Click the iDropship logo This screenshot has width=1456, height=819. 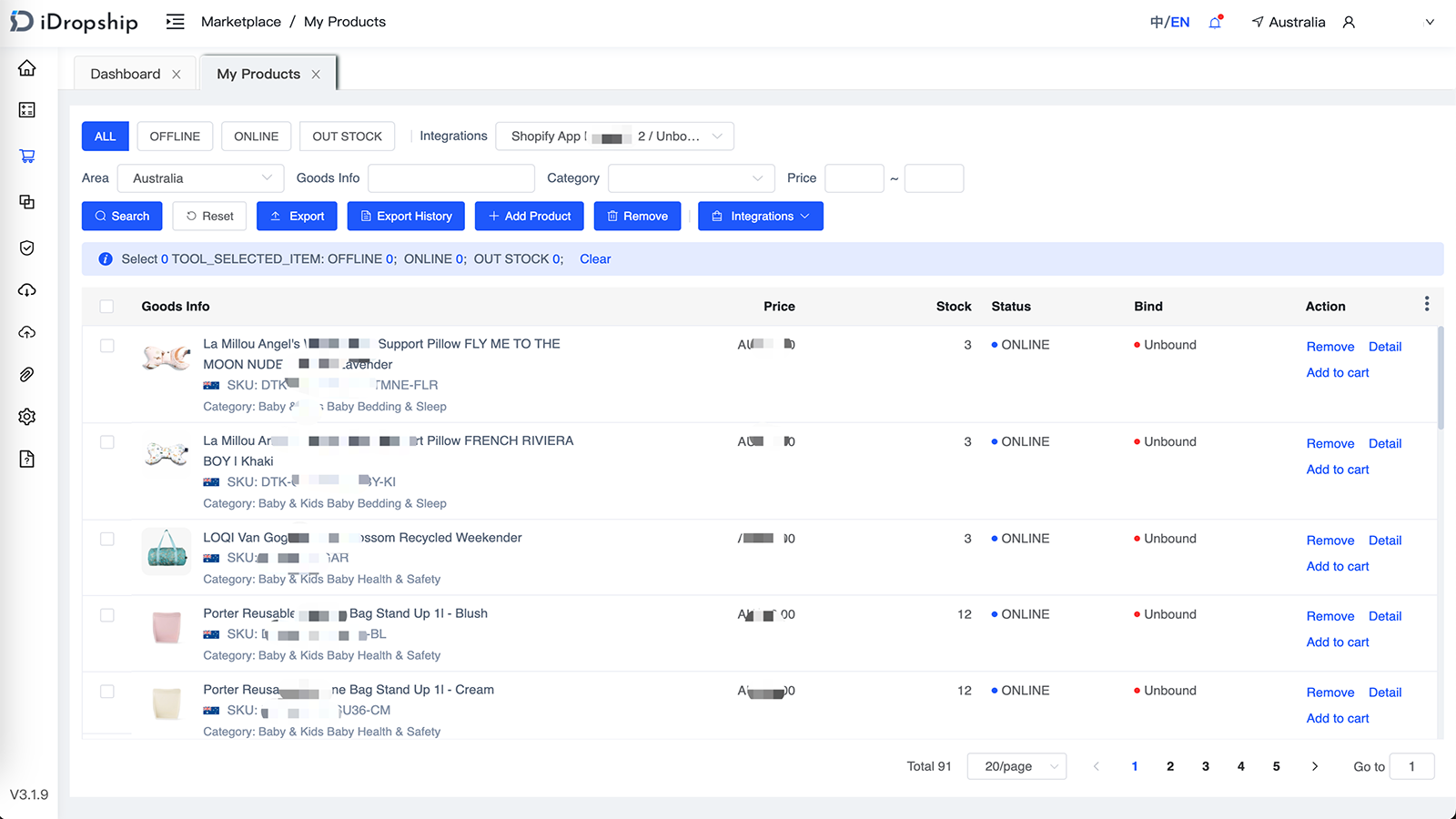point(74,22)
